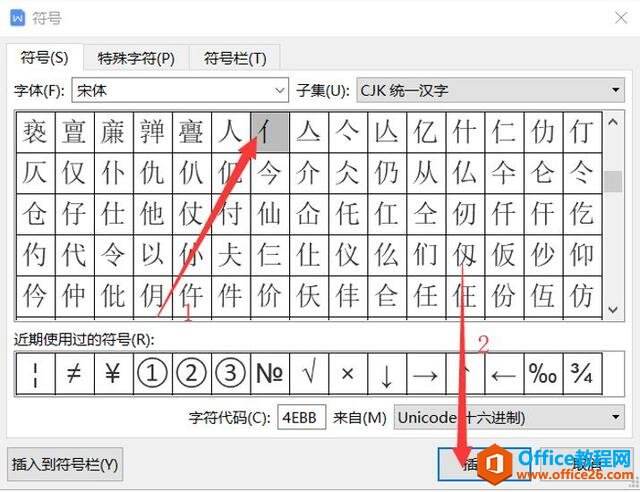The width and height of the screenshot is (640, 492).
Task: Select the × multiplication symbol
Action: (x=348, y=374)
